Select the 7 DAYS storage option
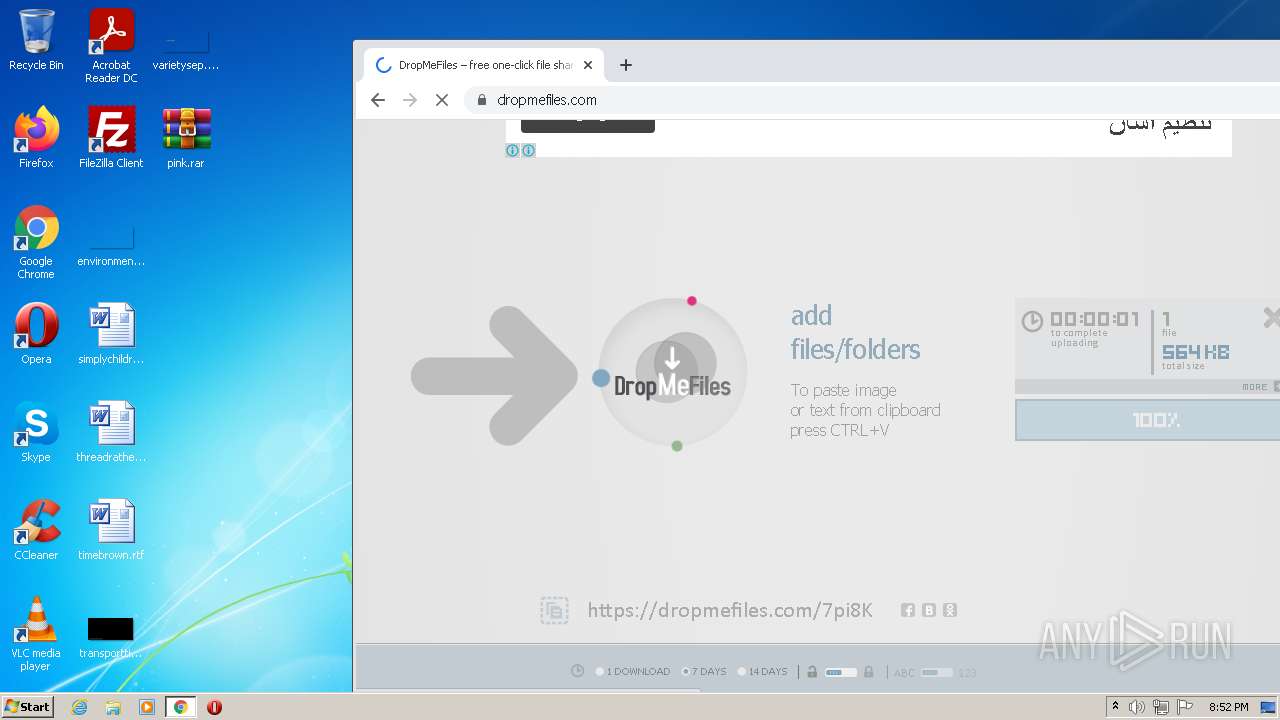The image size is (1280, 720). (x=705, y=672)
